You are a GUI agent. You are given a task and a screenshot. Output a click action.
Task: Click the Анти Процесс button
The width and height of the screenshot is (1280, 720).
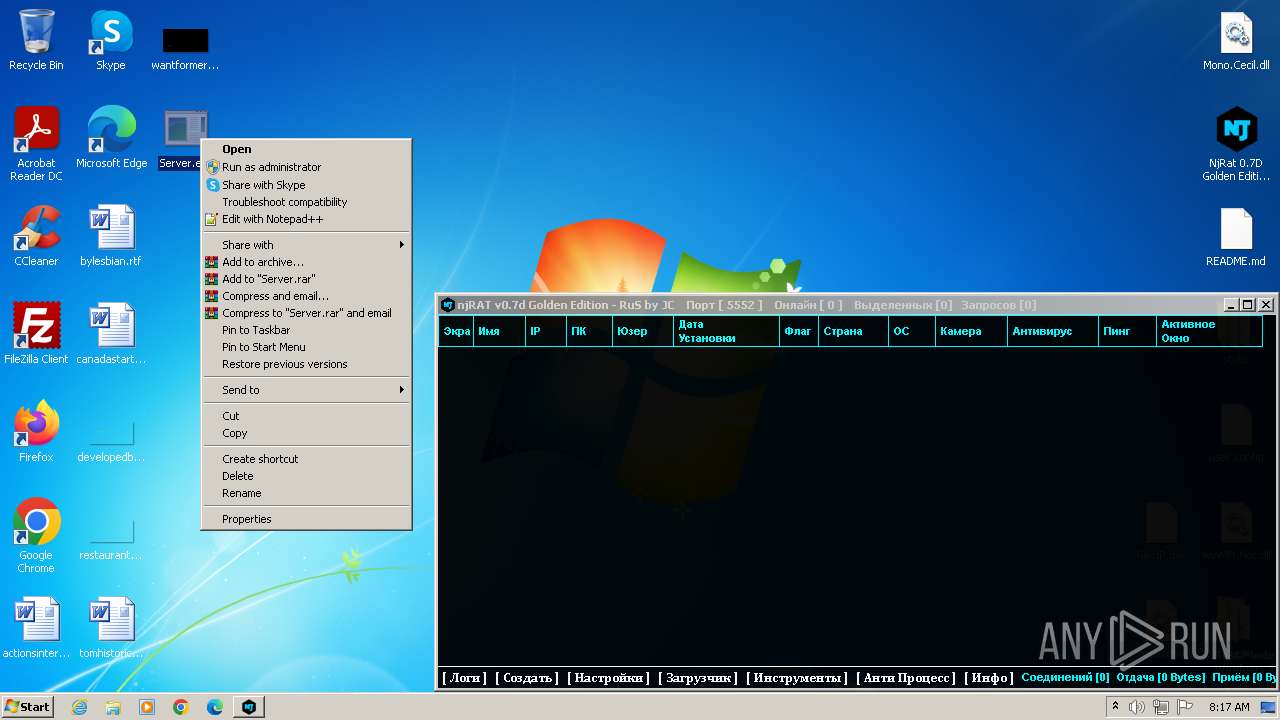click(x=906, y=678)
